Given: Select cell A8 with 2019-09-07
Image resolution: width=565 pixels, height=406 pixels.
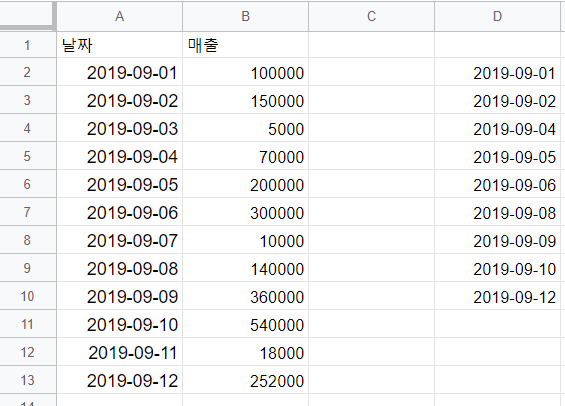Looking at the screenshot, I should point(120,240).
